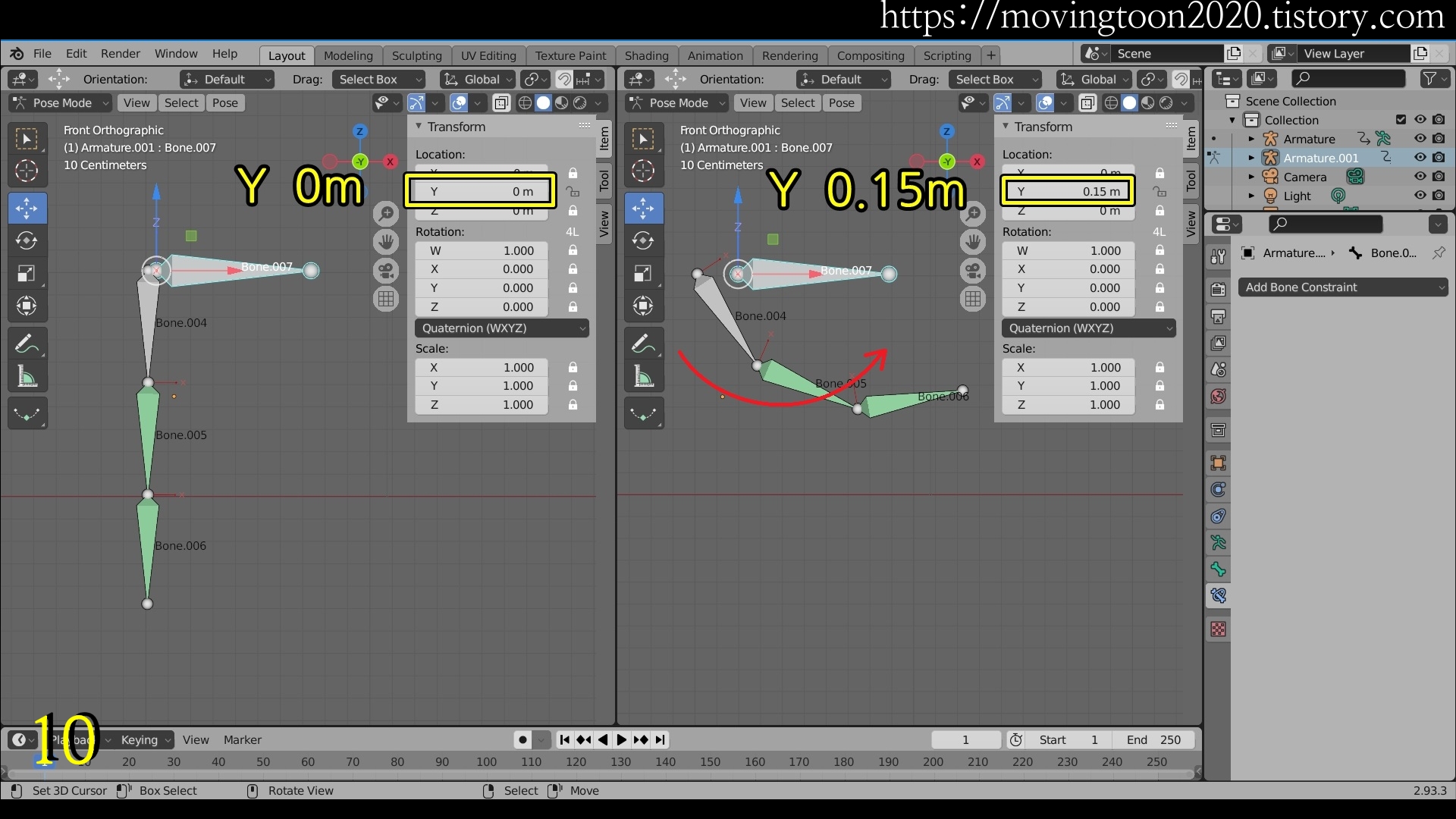Hide Armature.001 with its eye icon
Screen dimensions: 1456x819
click(x=1420, y=158)
